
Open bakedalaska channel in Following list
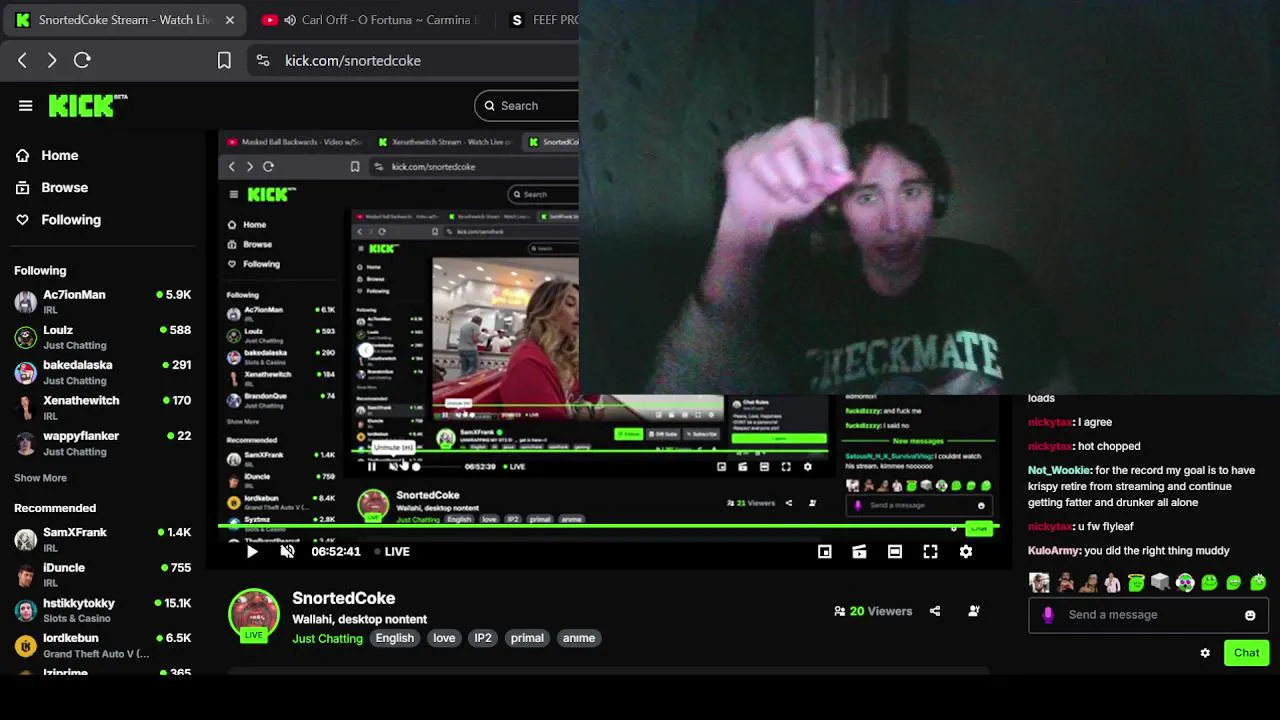click(x=102, y=372)
